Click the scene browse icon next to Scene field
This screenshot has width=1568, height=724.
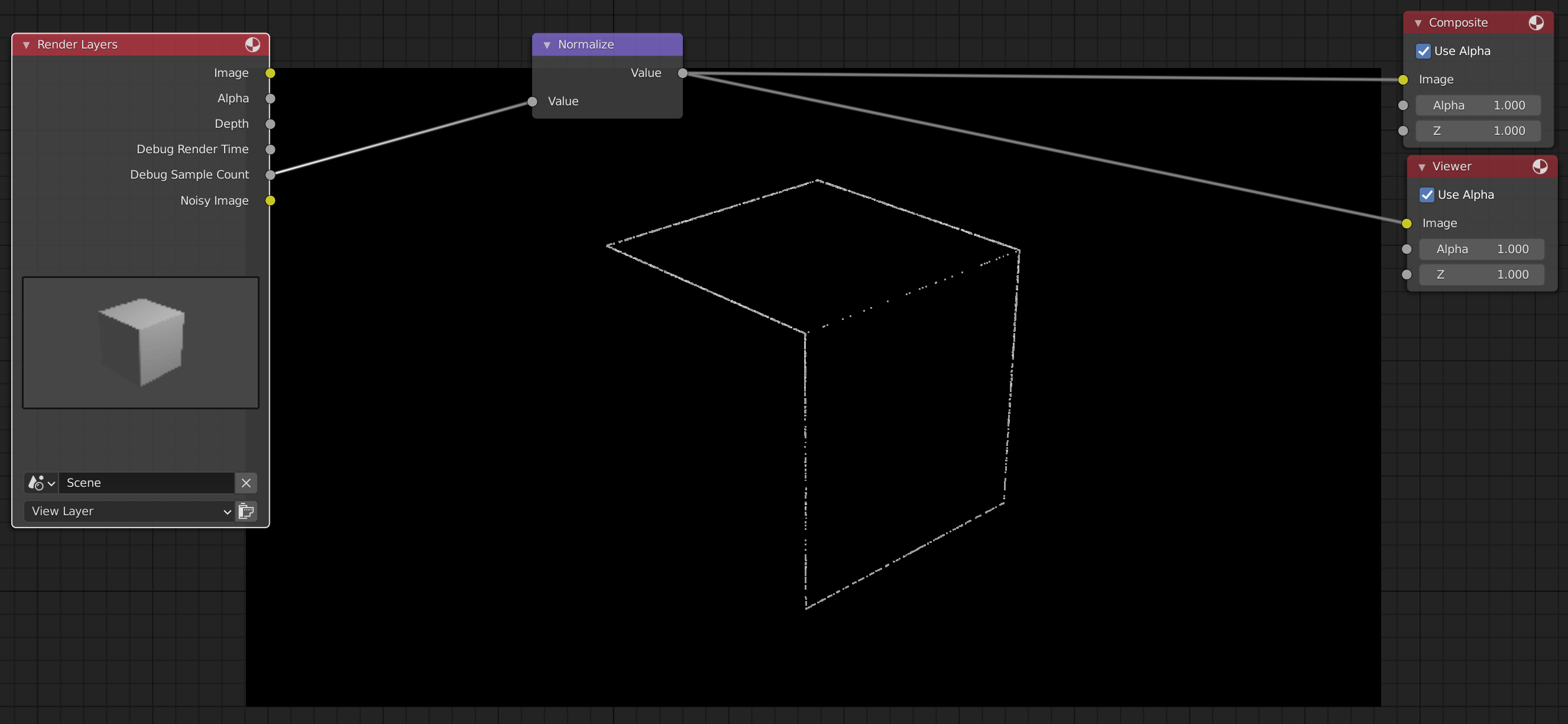click(x=39, y=482)
